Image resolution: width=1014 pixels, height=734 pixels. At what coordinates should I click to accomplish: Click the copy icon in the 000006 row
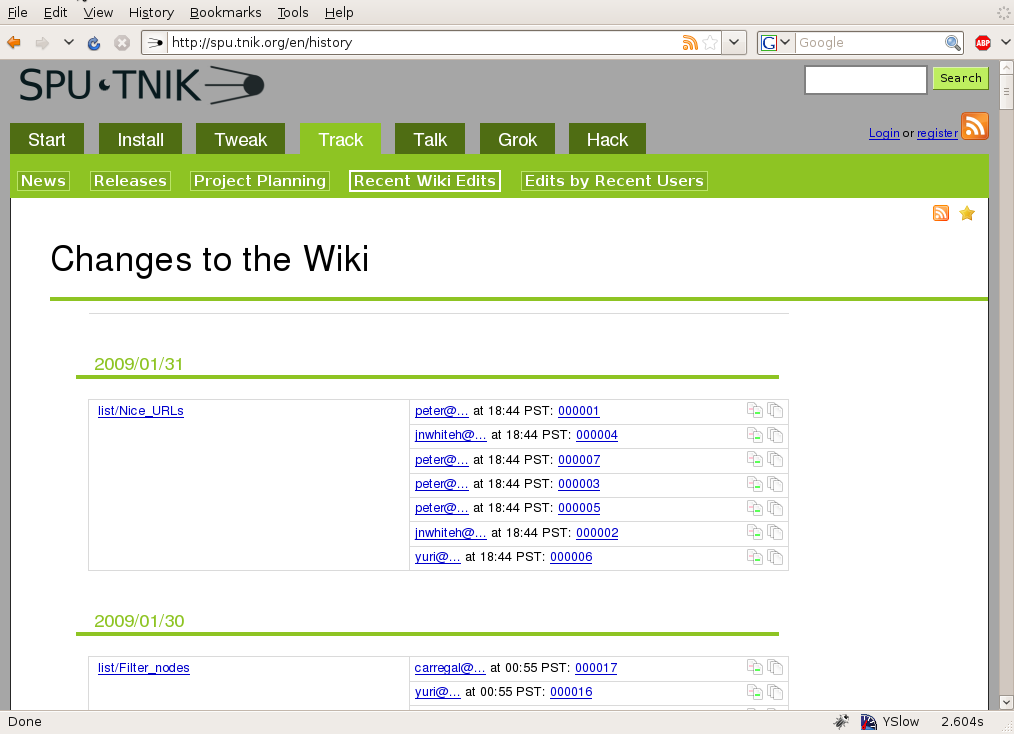(775, 557)
